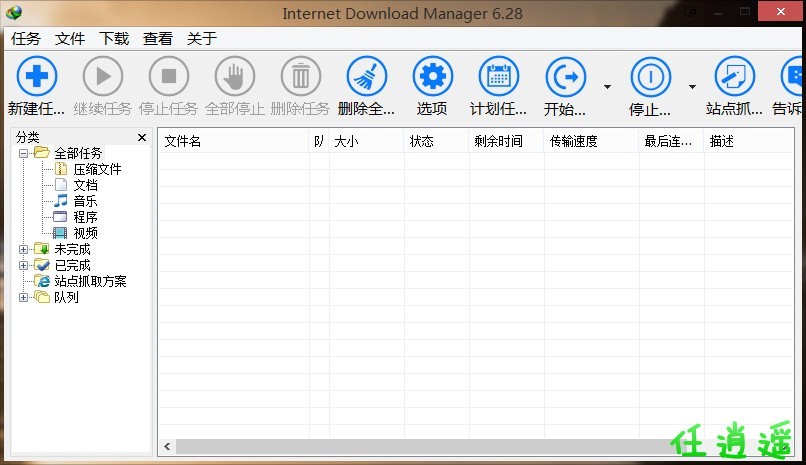Click the 停止任务 stop icon
The width and height of the screenshot is (806, 465).
(x=169, y=76)
